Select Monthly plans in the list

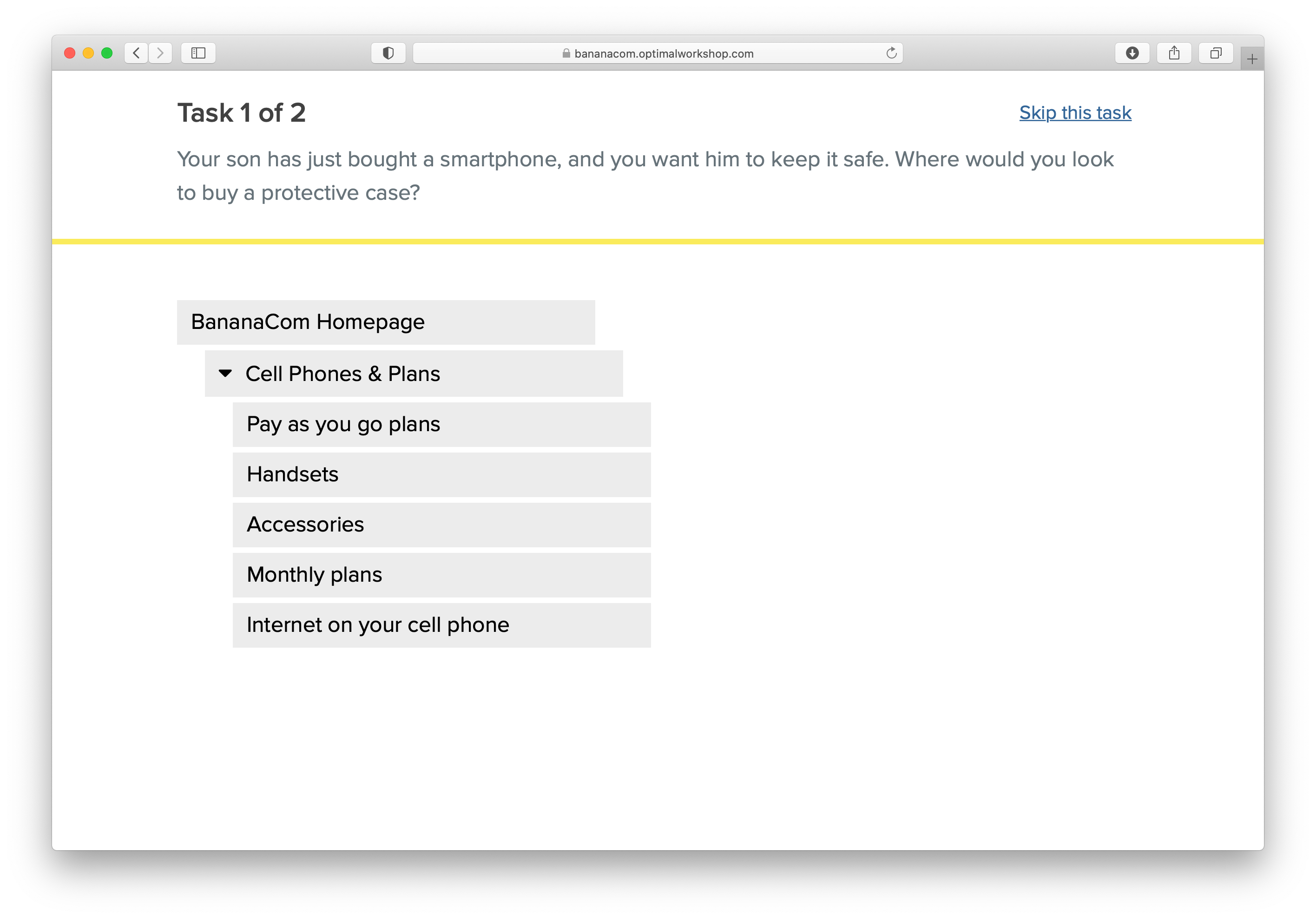[314, 575]
